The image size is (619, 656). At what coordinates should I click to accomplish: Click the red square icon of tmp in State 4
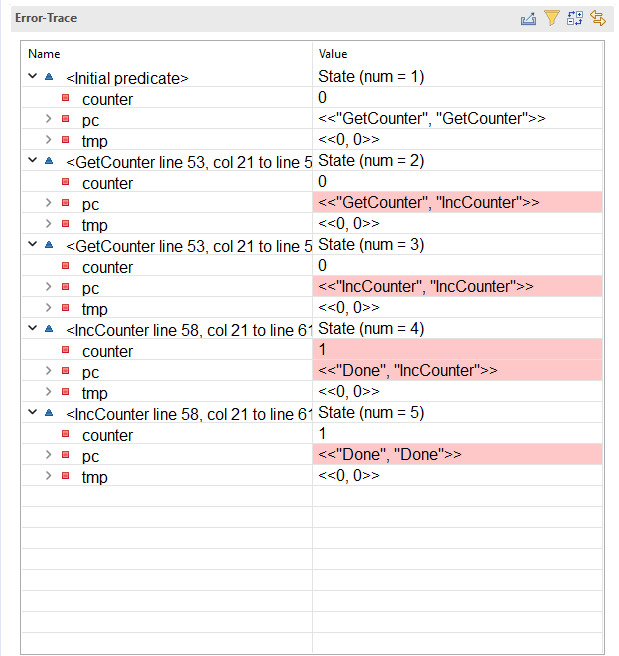(65, 392)
